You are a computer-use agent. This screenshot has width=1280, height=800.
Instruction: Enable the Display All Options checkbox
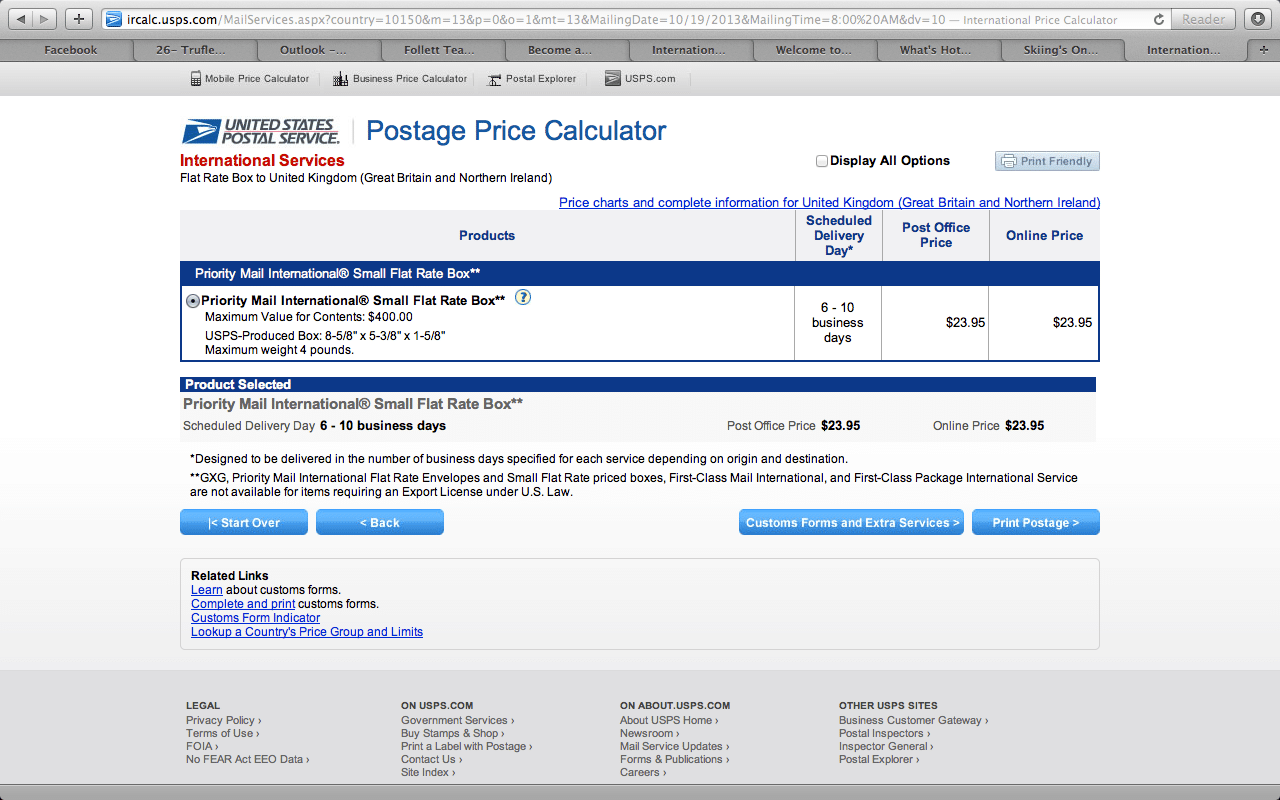click(822, 161)
